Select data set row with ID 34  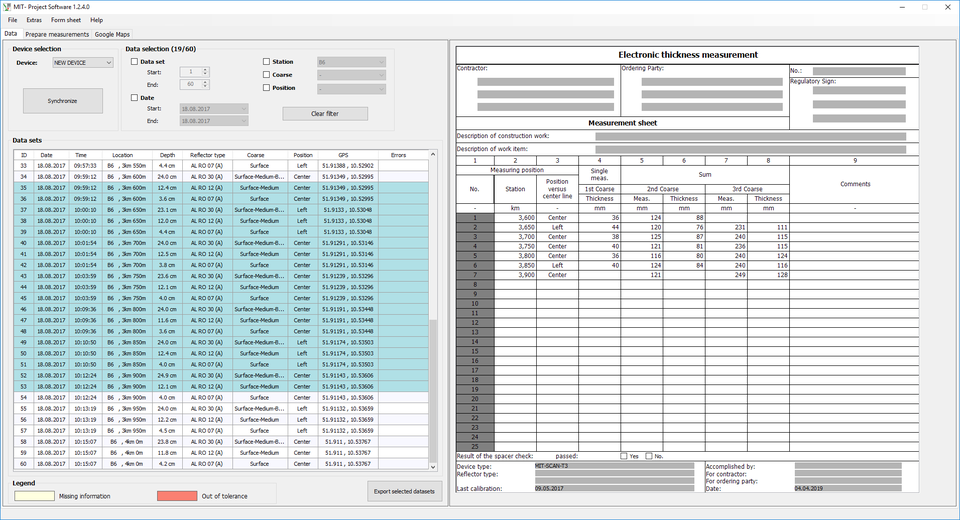221,176
